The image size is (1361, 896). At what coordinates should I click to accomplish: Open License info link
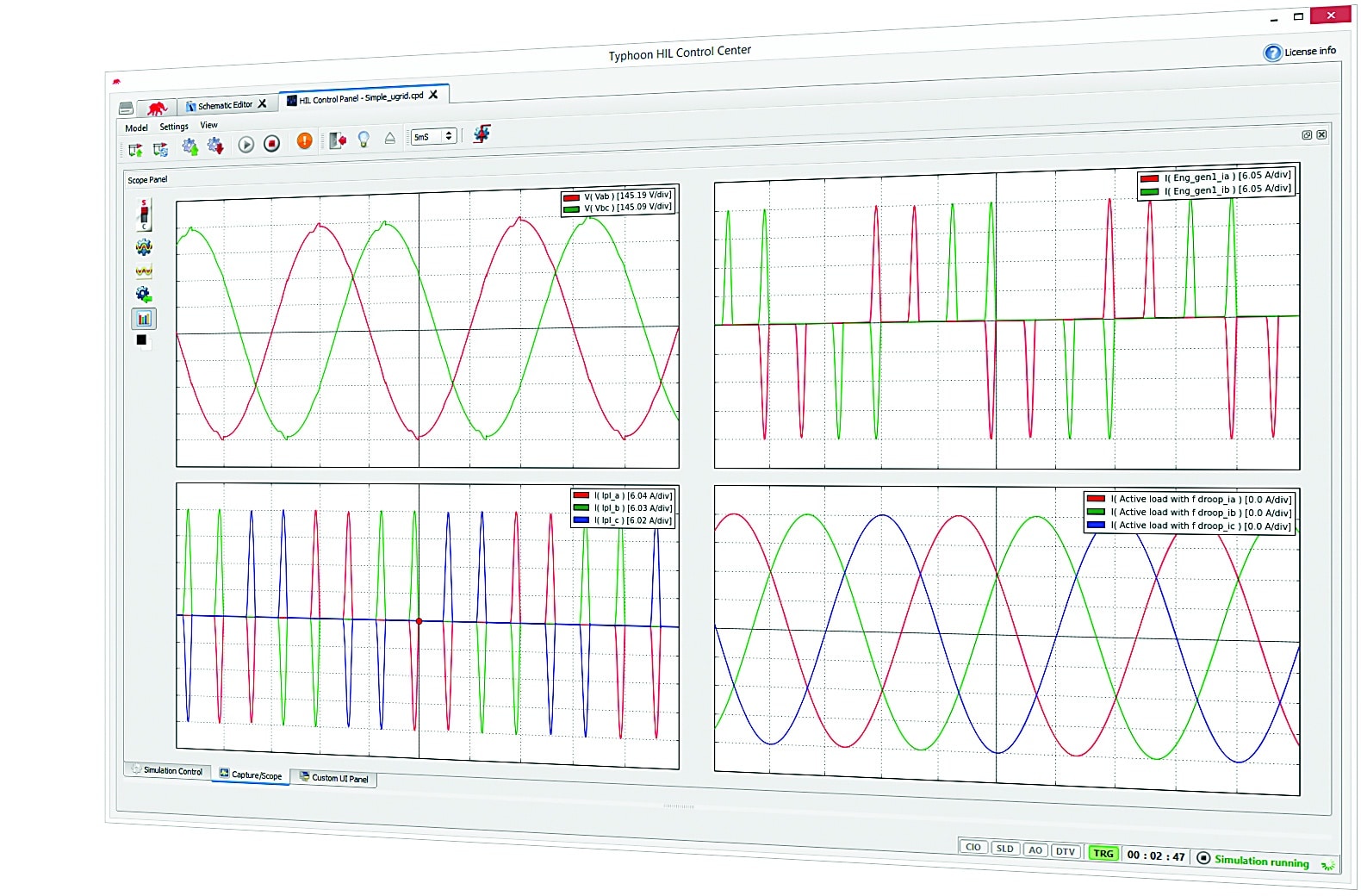(x=1310, y=51)
